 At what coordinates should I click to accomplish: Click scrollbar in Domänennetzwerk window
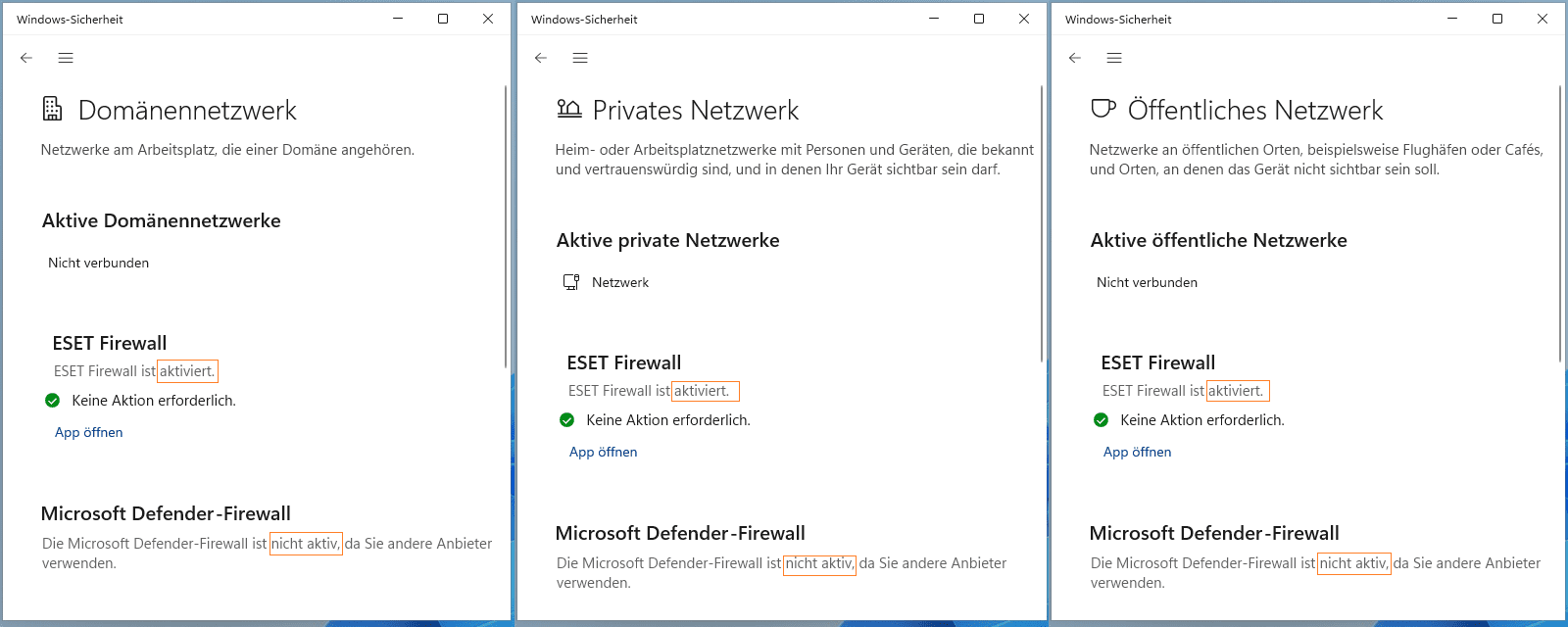505,225
